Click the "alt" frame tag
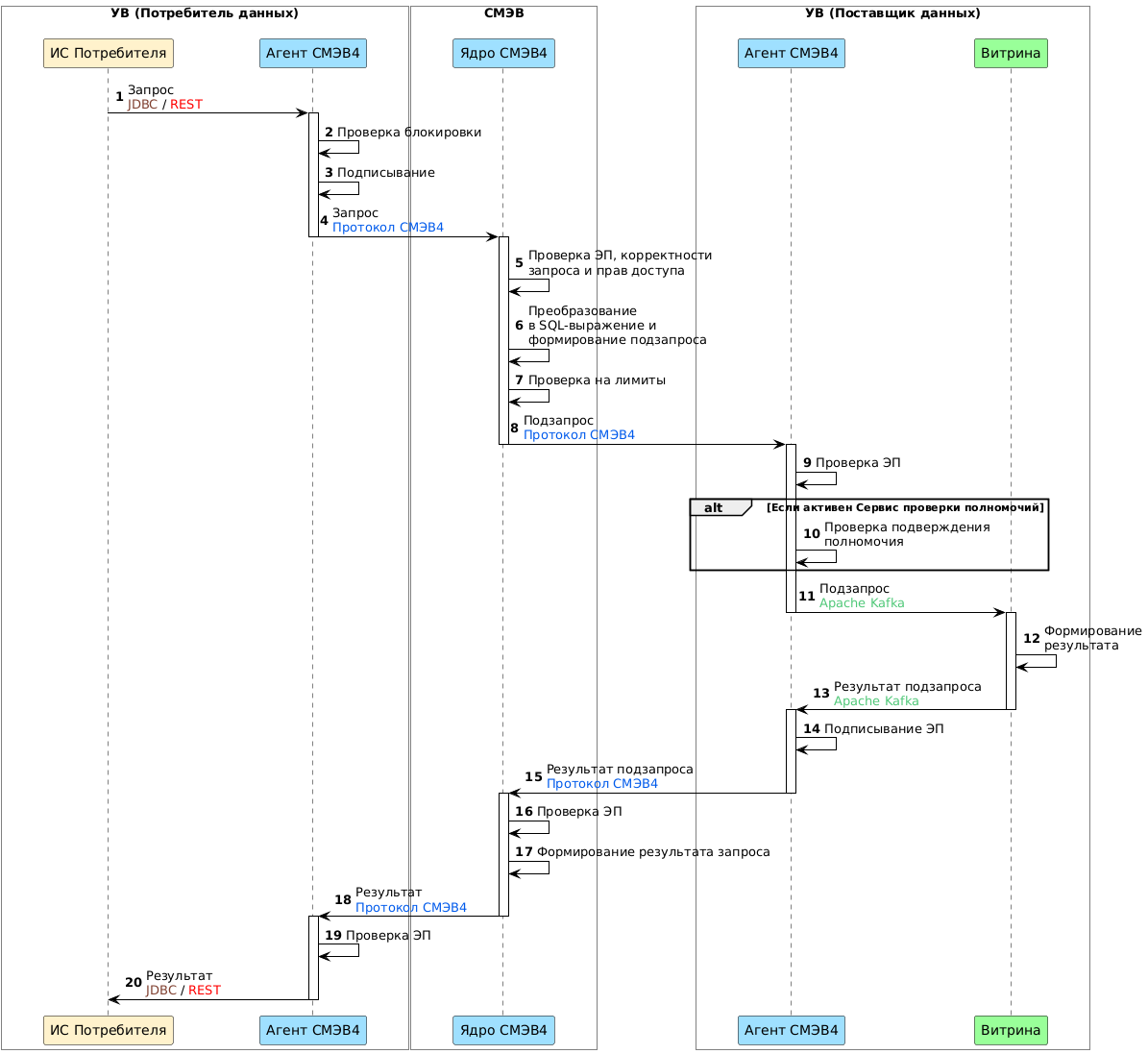Viewport: 1148px width, 1054px height. point(714,508)
